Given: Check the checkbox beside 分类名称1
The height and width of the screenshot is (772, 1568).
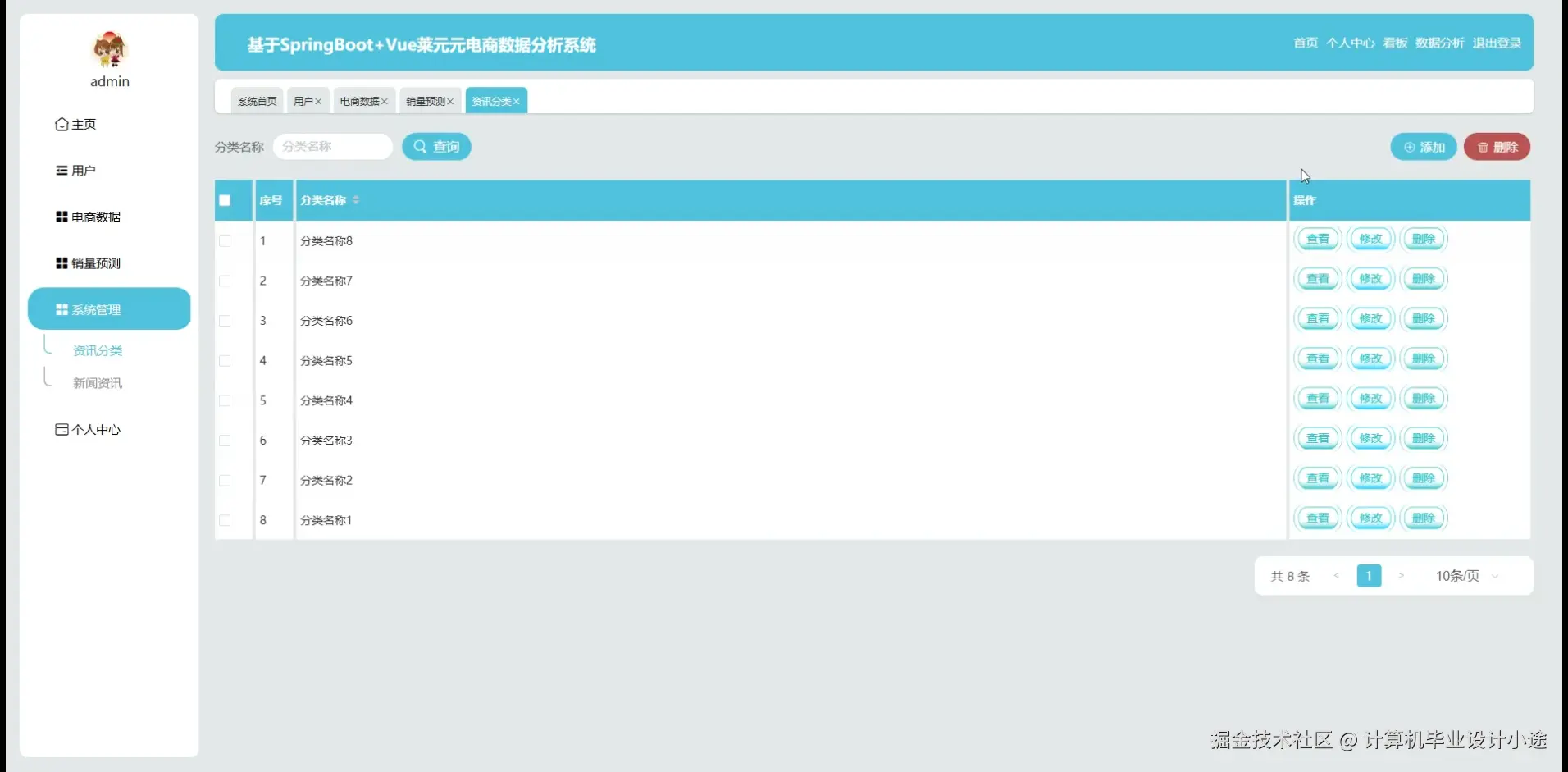Looking at the screenshot, I should tap(224, 520).
